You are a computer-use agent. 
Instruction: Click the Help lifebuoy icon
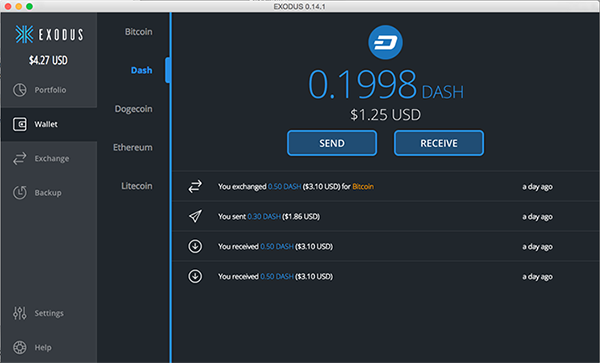click(20, 347)
